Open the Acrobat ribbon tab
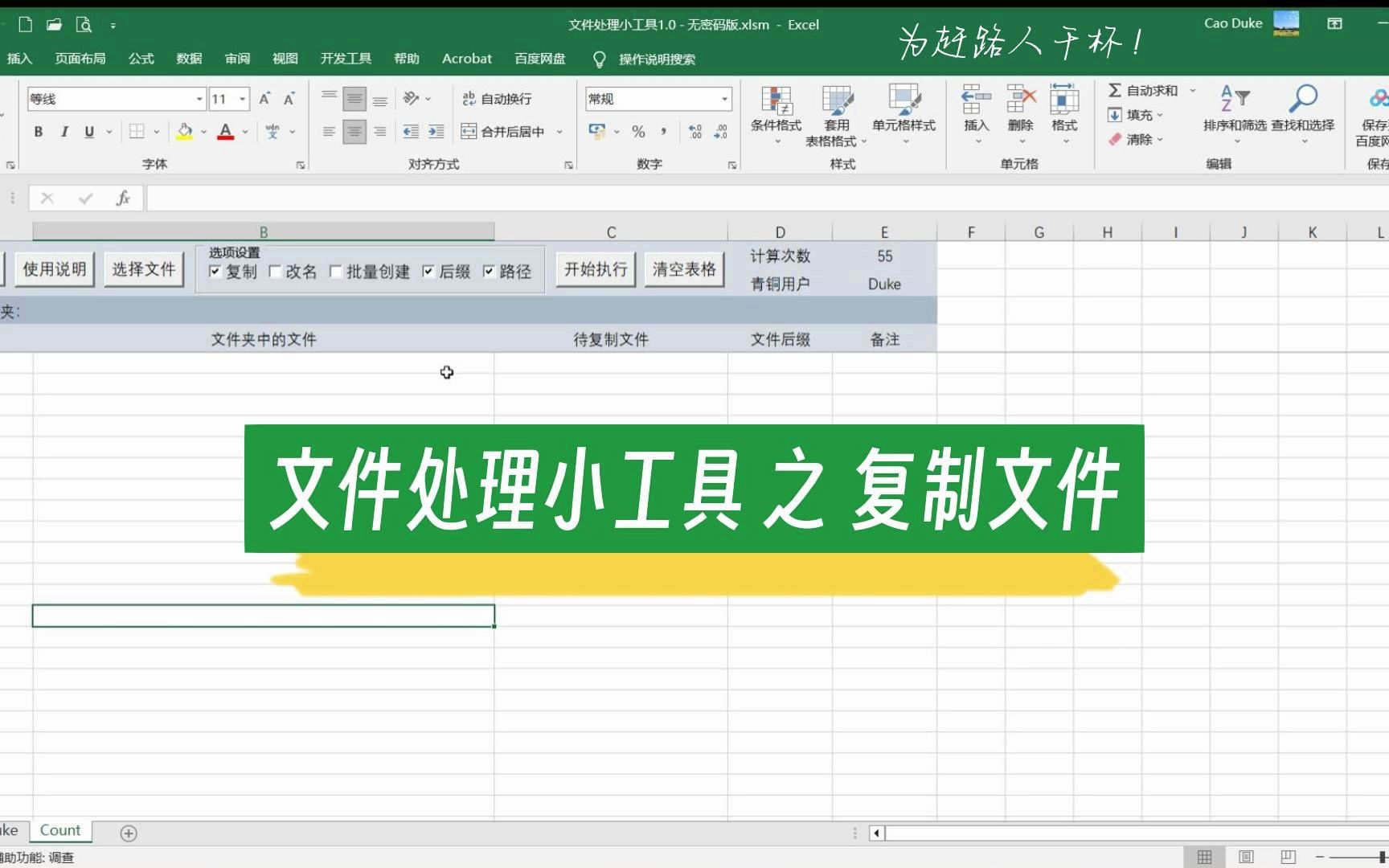Viewport: 1389px width, 868px height. (466, 58)
